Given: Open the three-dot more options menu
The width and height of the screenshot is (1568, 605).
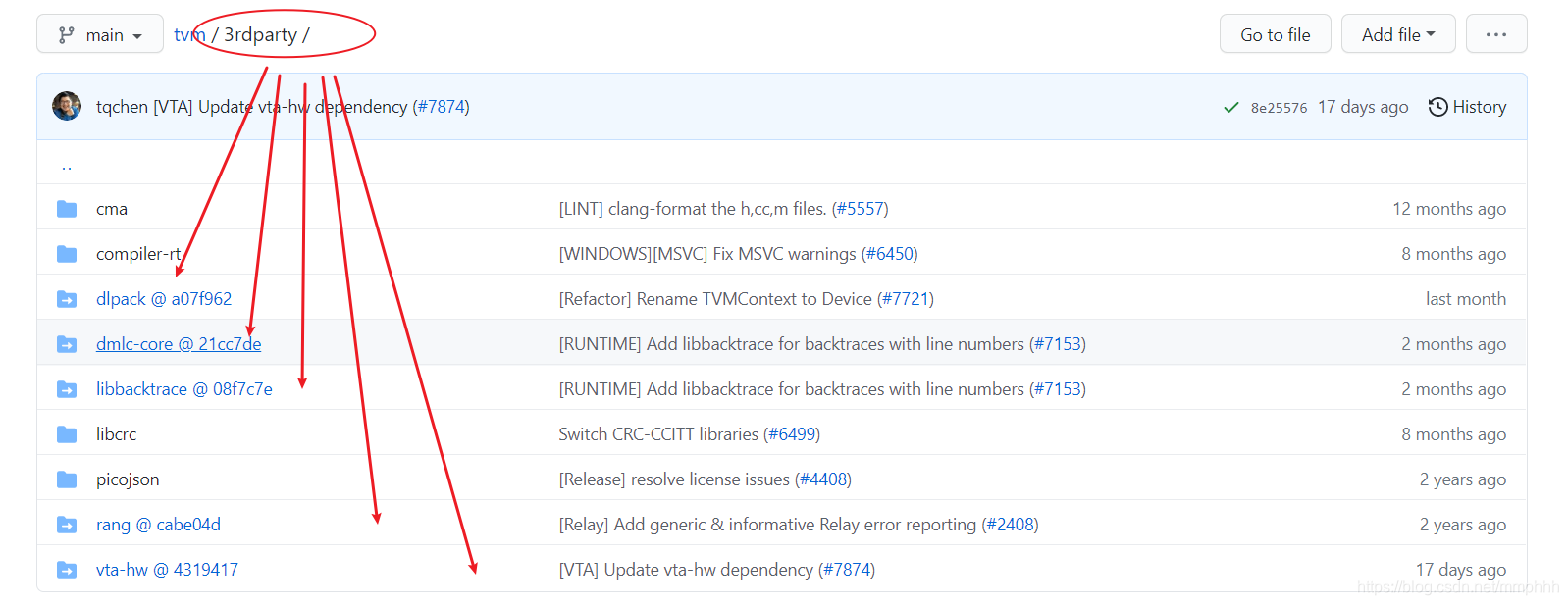Looking at the screenshot, I should (x=1496, y=34).
